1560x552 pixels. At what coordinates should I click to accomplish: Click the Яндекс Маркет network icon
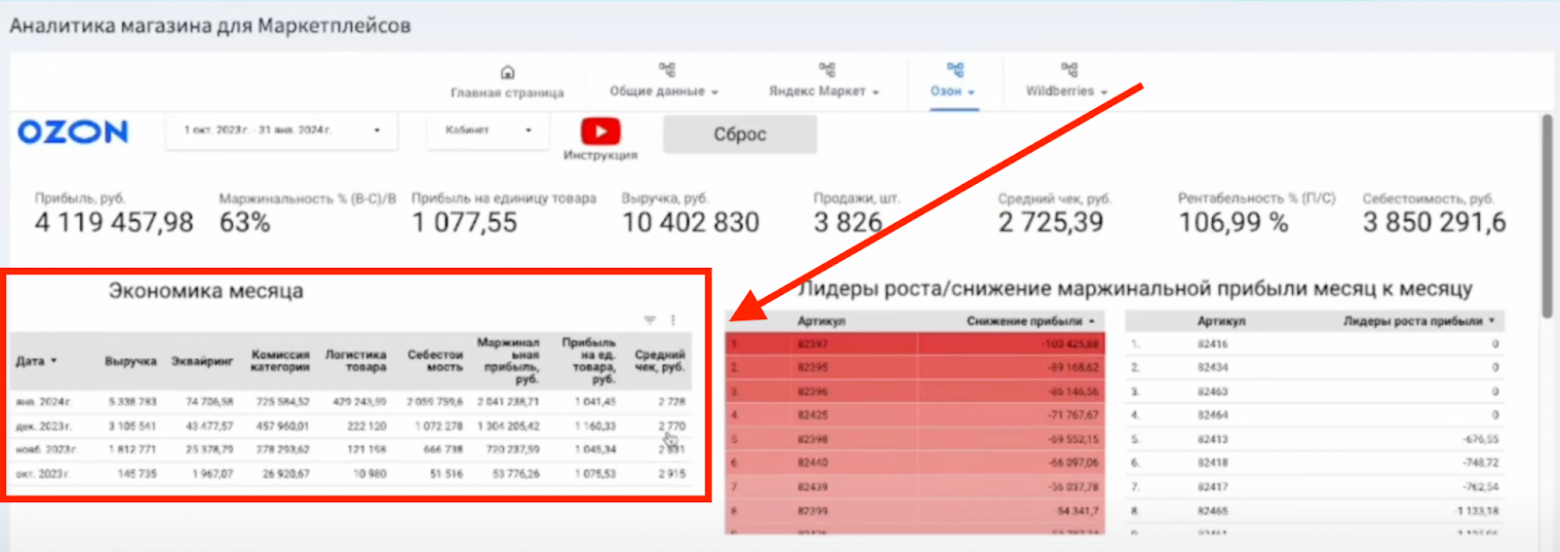click(826, 69)
